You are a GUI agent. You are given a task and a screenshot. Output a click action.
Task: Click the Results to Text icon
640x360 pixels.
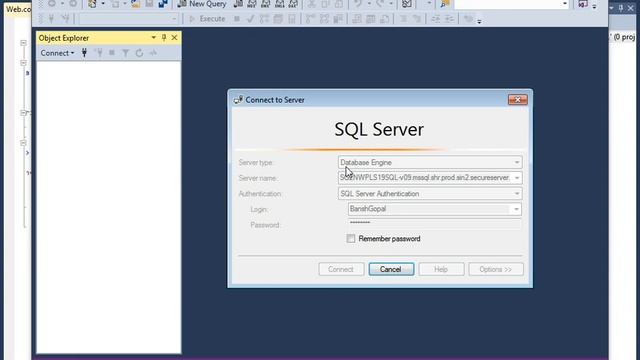pyautogui.click(x=357, y=19)
